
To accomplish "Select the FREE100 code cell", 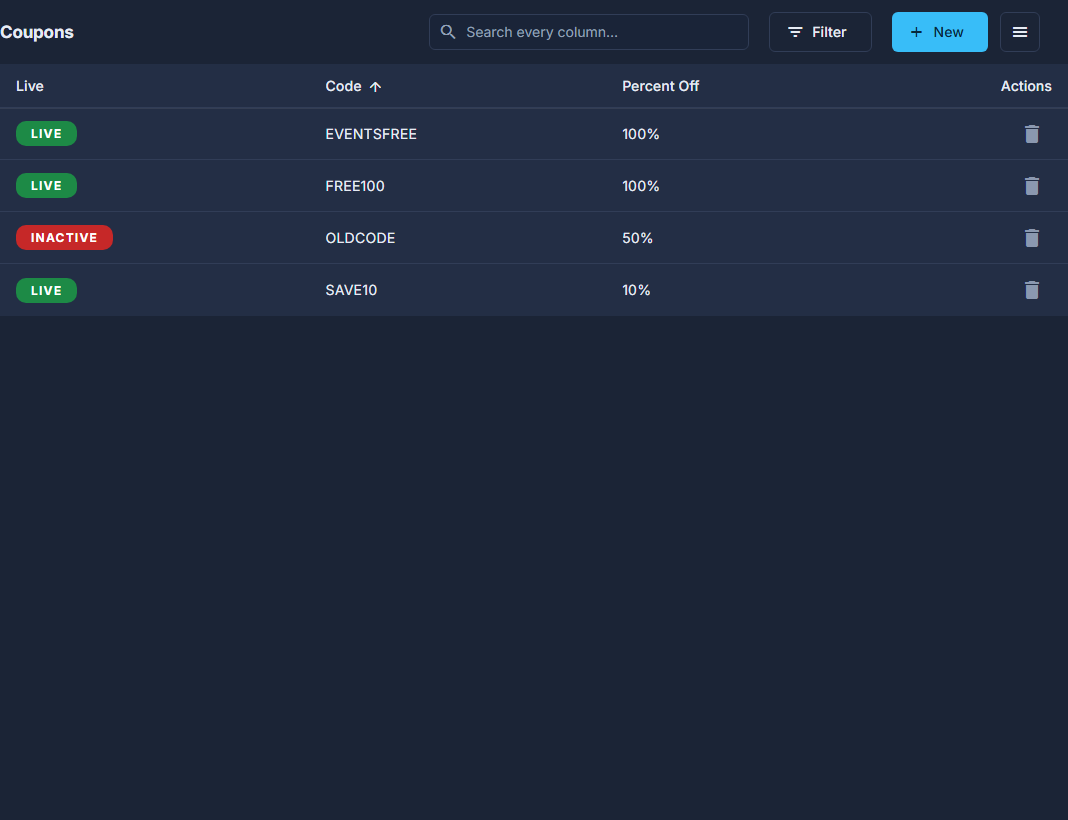I will [x=355, y=186].
